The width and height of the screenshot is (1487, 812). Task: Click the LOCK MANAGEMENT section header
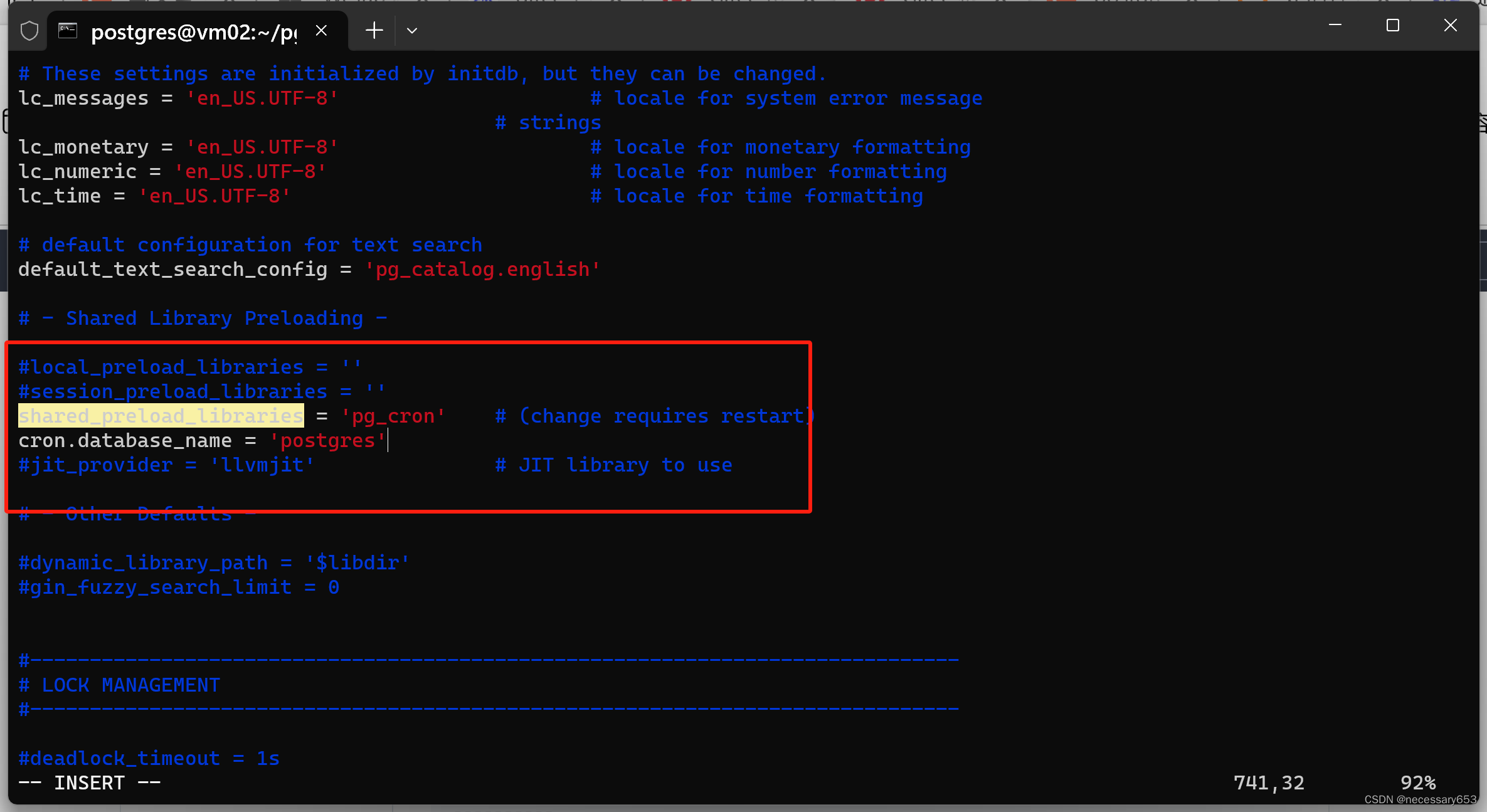[x=119, y=685]
